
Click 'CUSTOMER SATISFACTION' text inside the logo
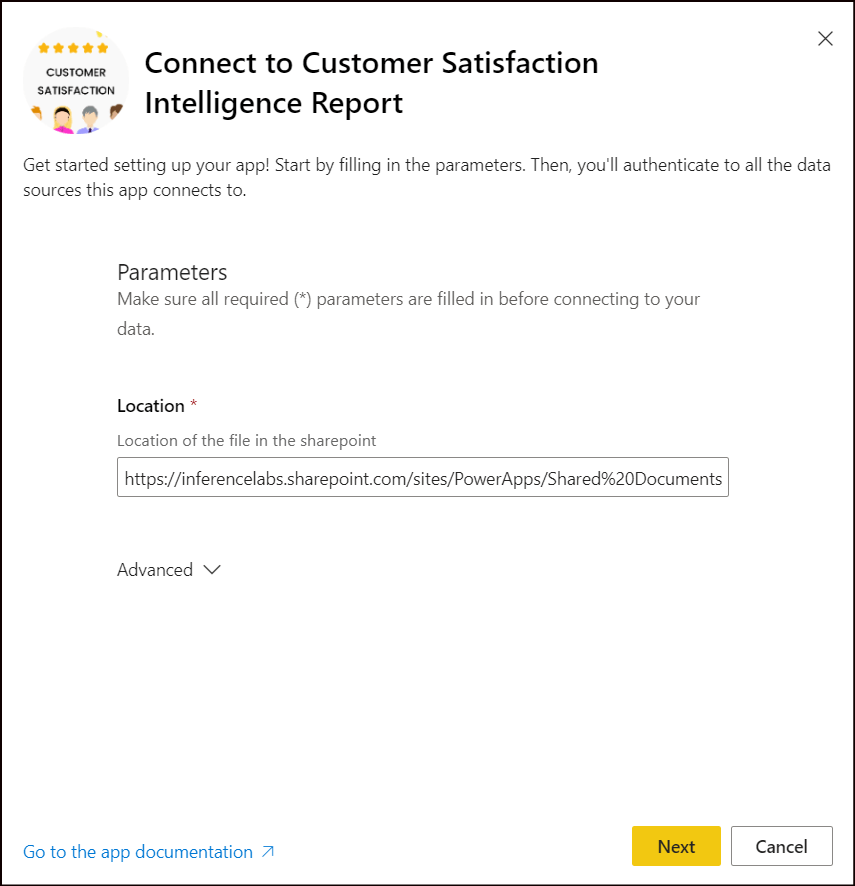pyautogui.click(x=76, y=81)
